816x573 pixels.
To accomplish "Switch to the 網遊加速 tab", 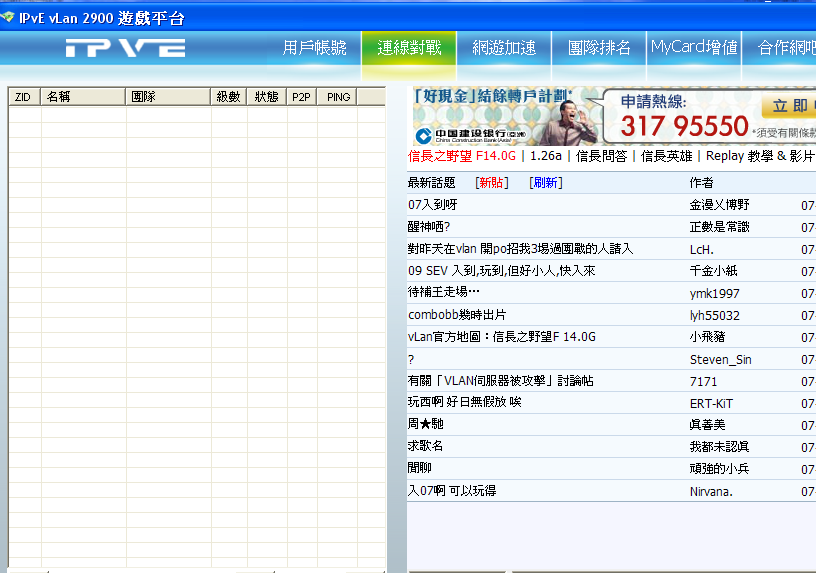I will (504, 48).
